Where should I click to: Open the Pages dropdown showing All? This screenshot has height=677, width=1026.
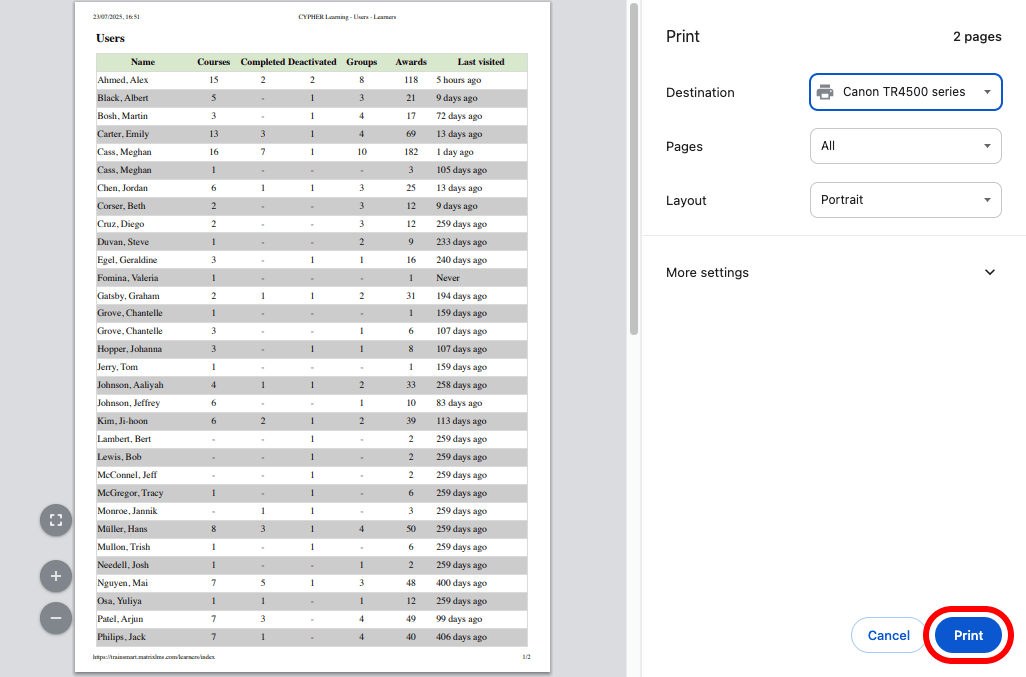pos(905,146)
